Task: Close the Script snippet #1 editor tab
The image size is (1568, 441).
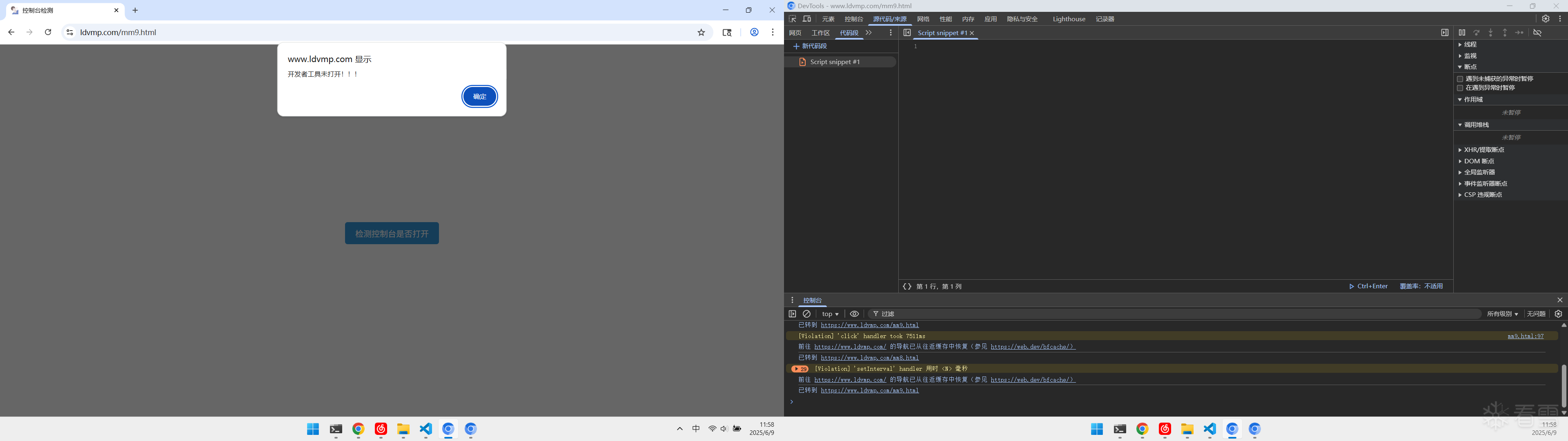Action: click(972, 33)
